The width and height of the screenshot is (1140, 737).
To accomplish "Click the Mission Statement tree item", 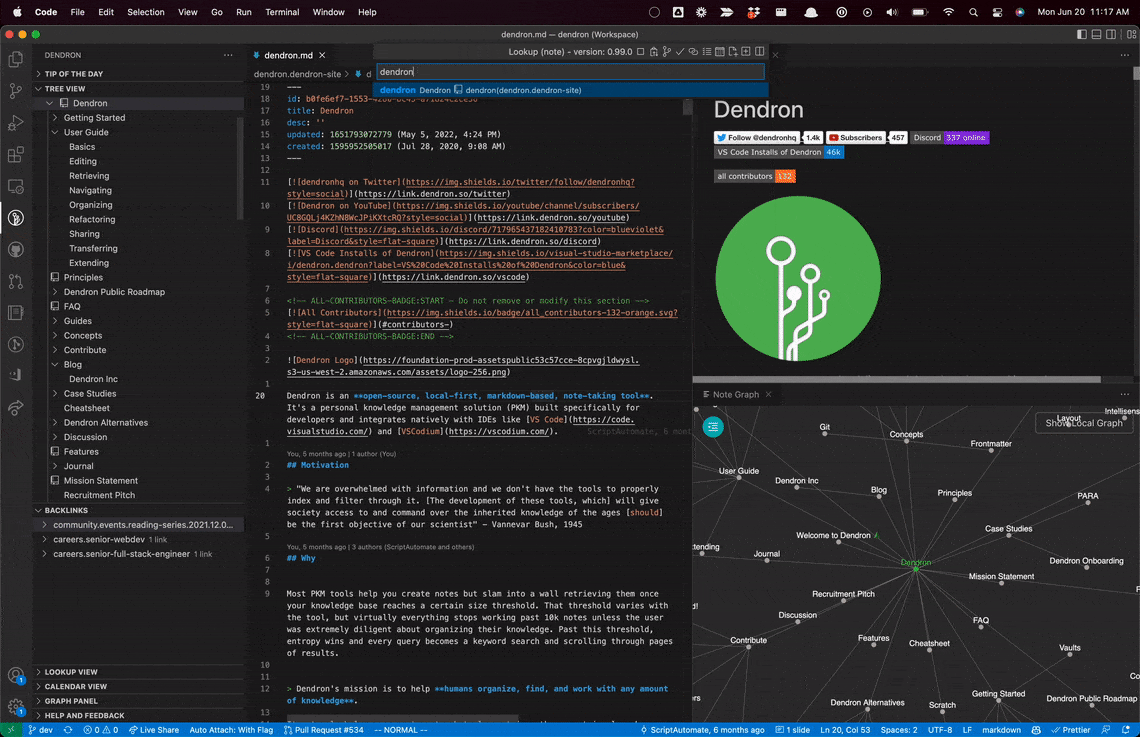I will point(100,480).
